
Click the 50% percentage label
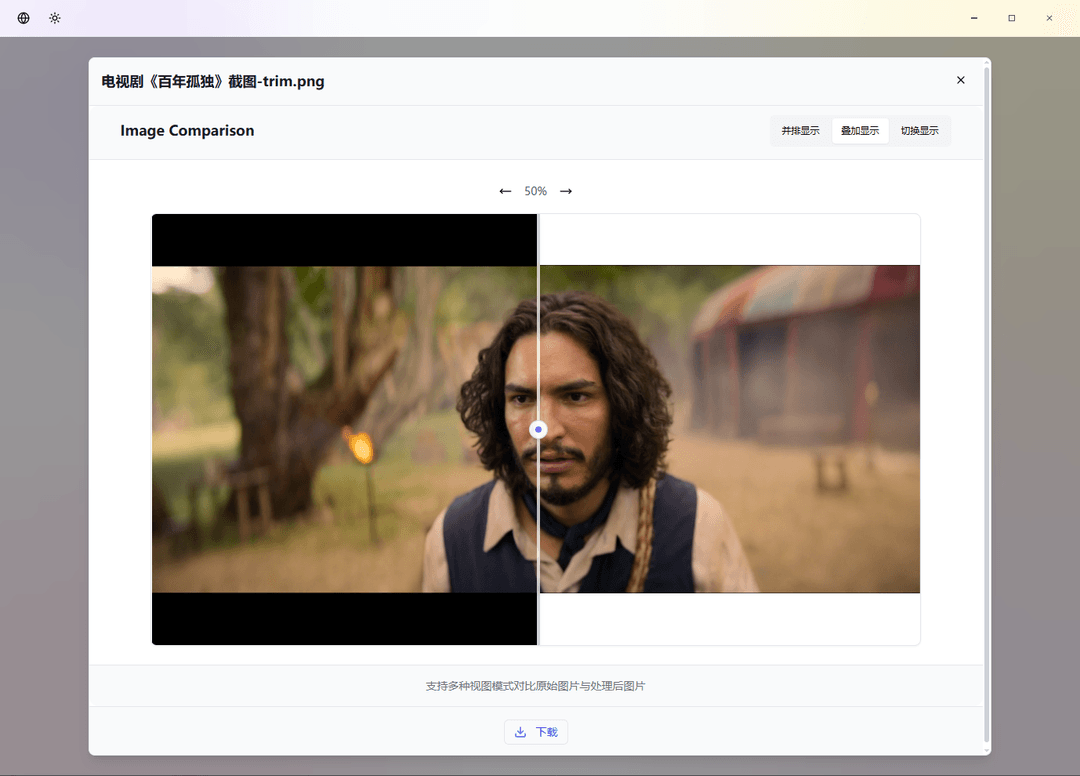point(536,191)
